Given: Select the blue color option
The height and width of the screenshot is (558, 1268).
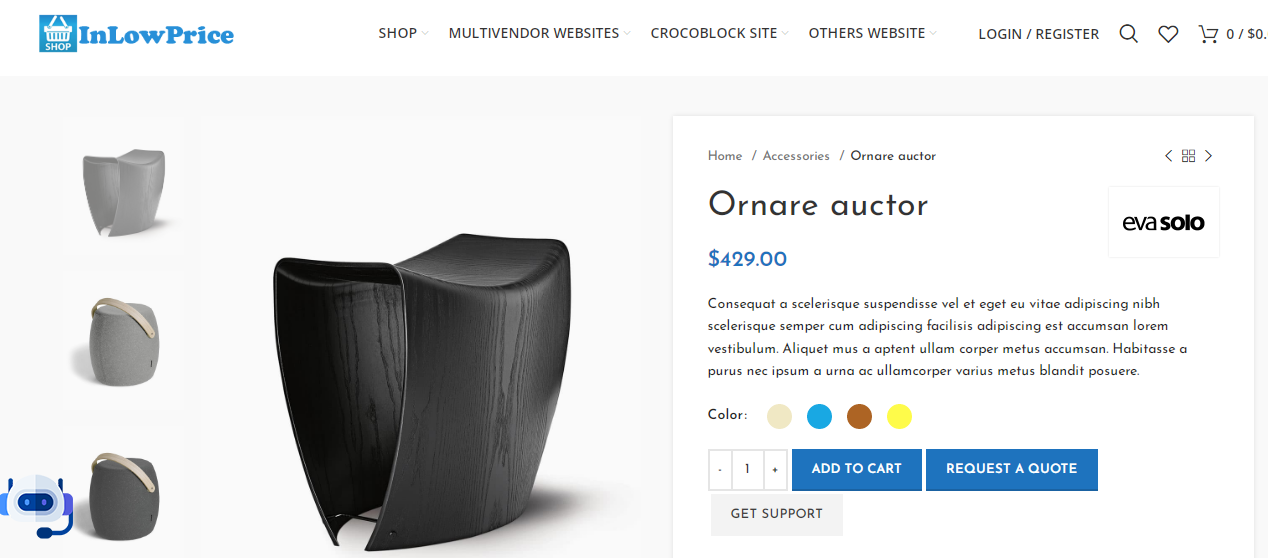Looking at the screenshot, I should tap(819, 416).
